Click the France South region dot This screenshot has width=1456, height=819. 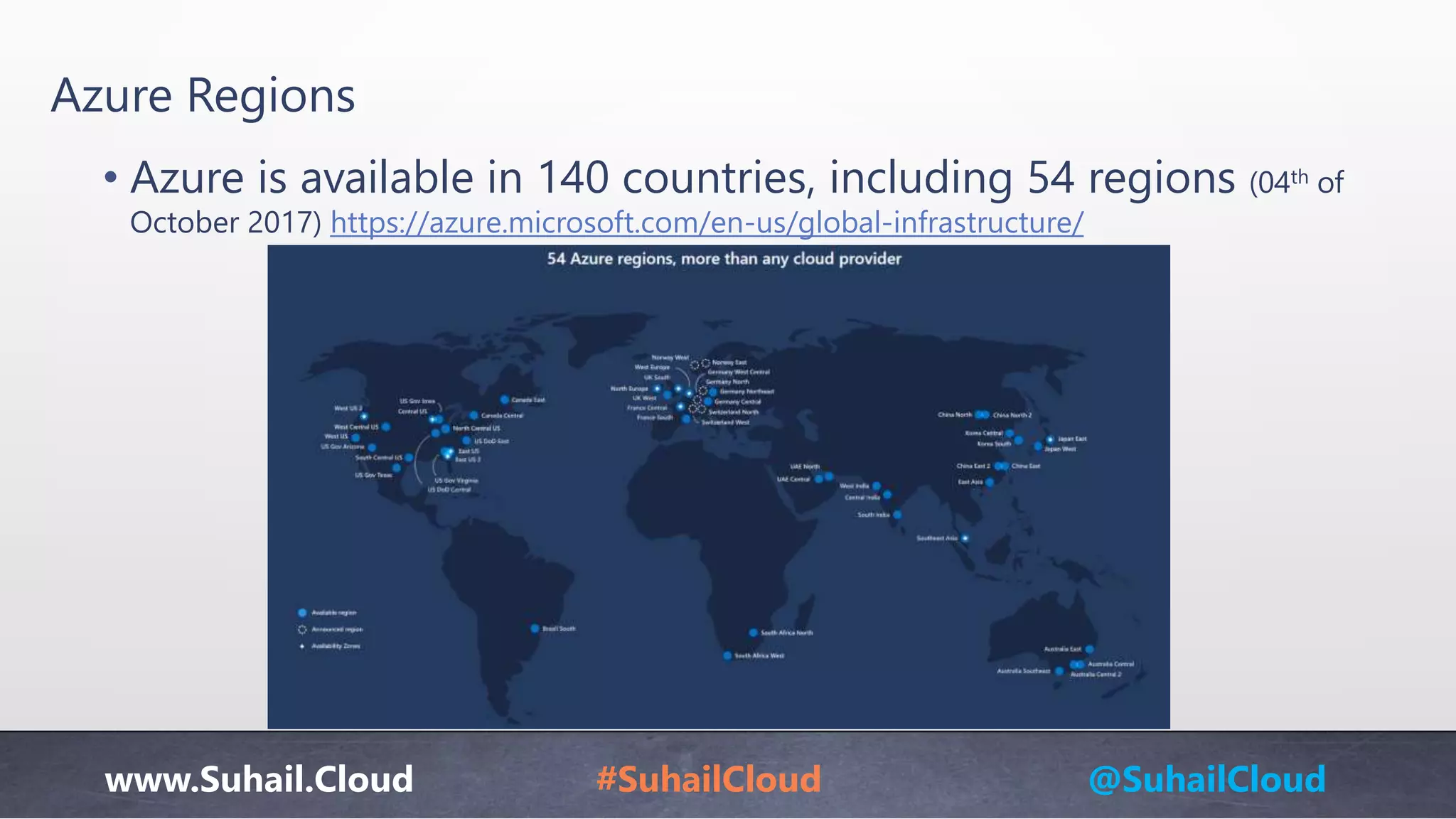[x=686, y=419]
